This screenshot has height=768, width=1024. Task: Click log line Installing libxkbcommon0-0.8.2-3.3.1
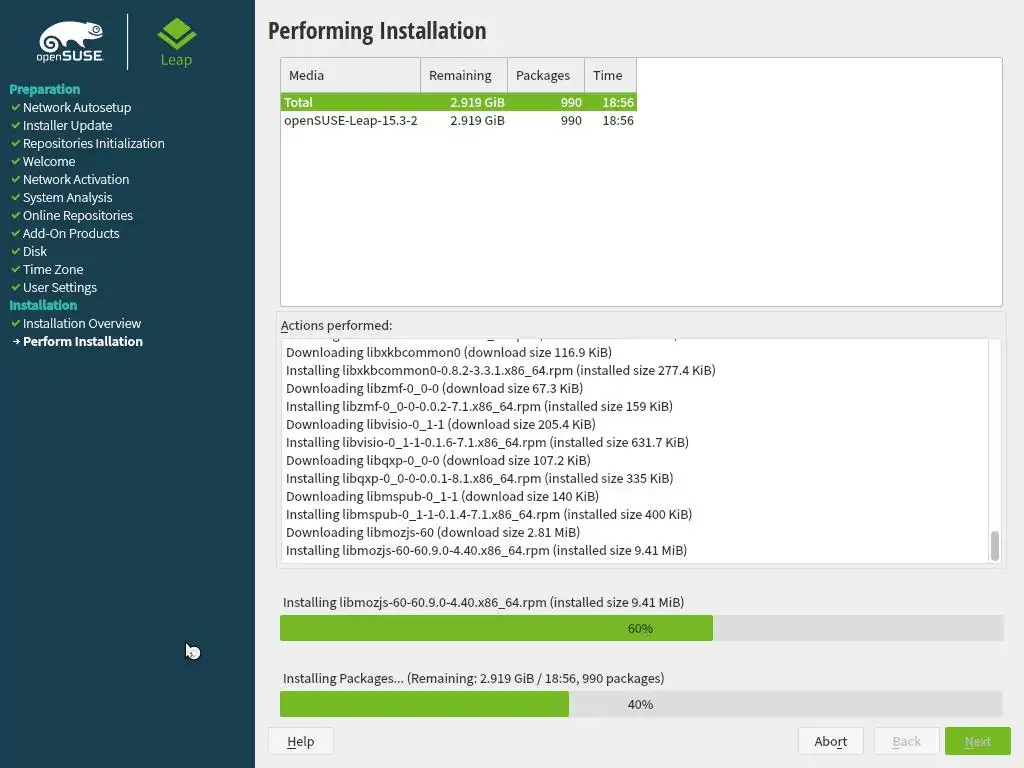[500, 370]
